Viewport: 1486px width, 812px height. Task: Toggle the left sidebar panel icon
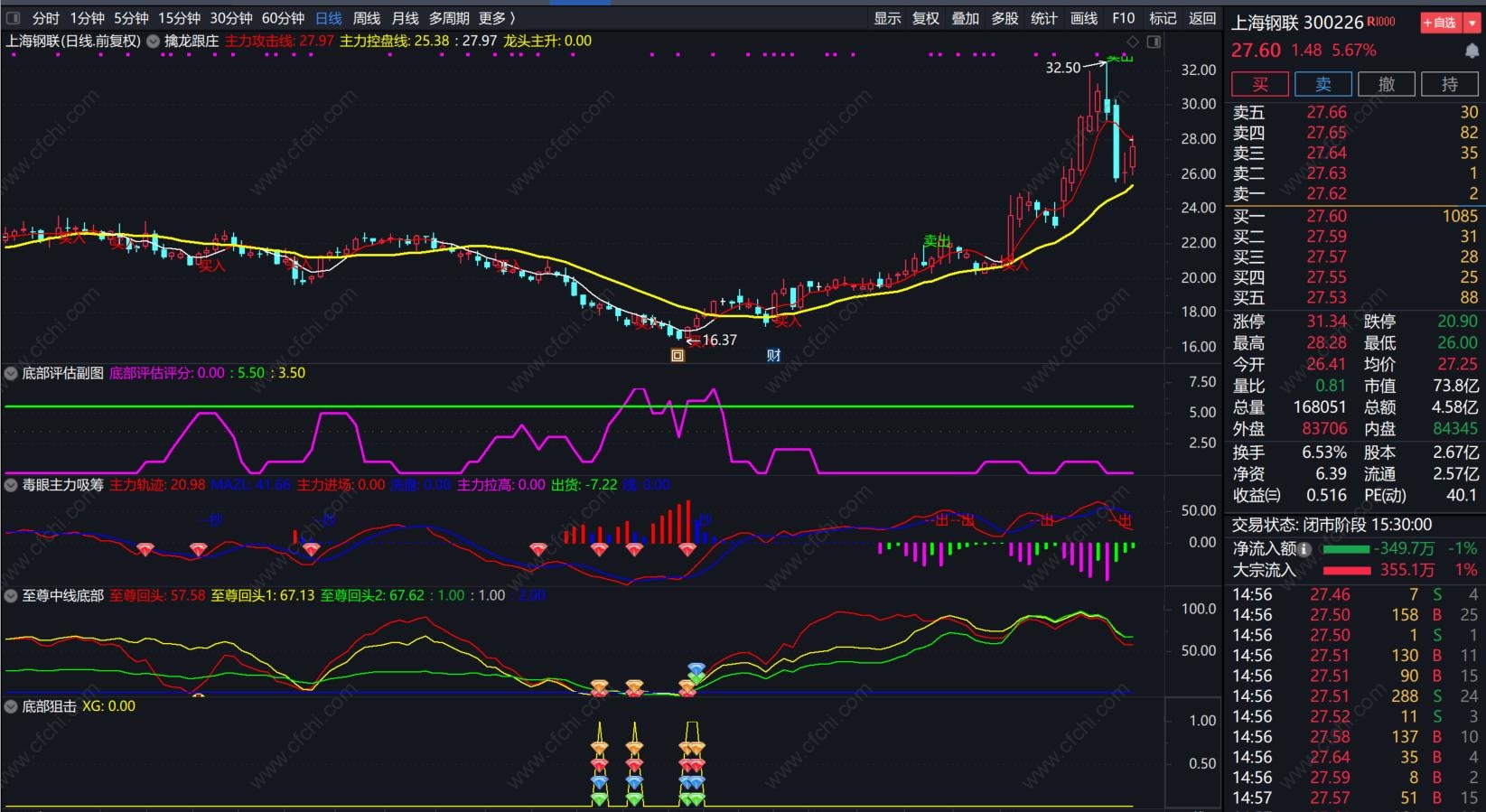point(14,18)
